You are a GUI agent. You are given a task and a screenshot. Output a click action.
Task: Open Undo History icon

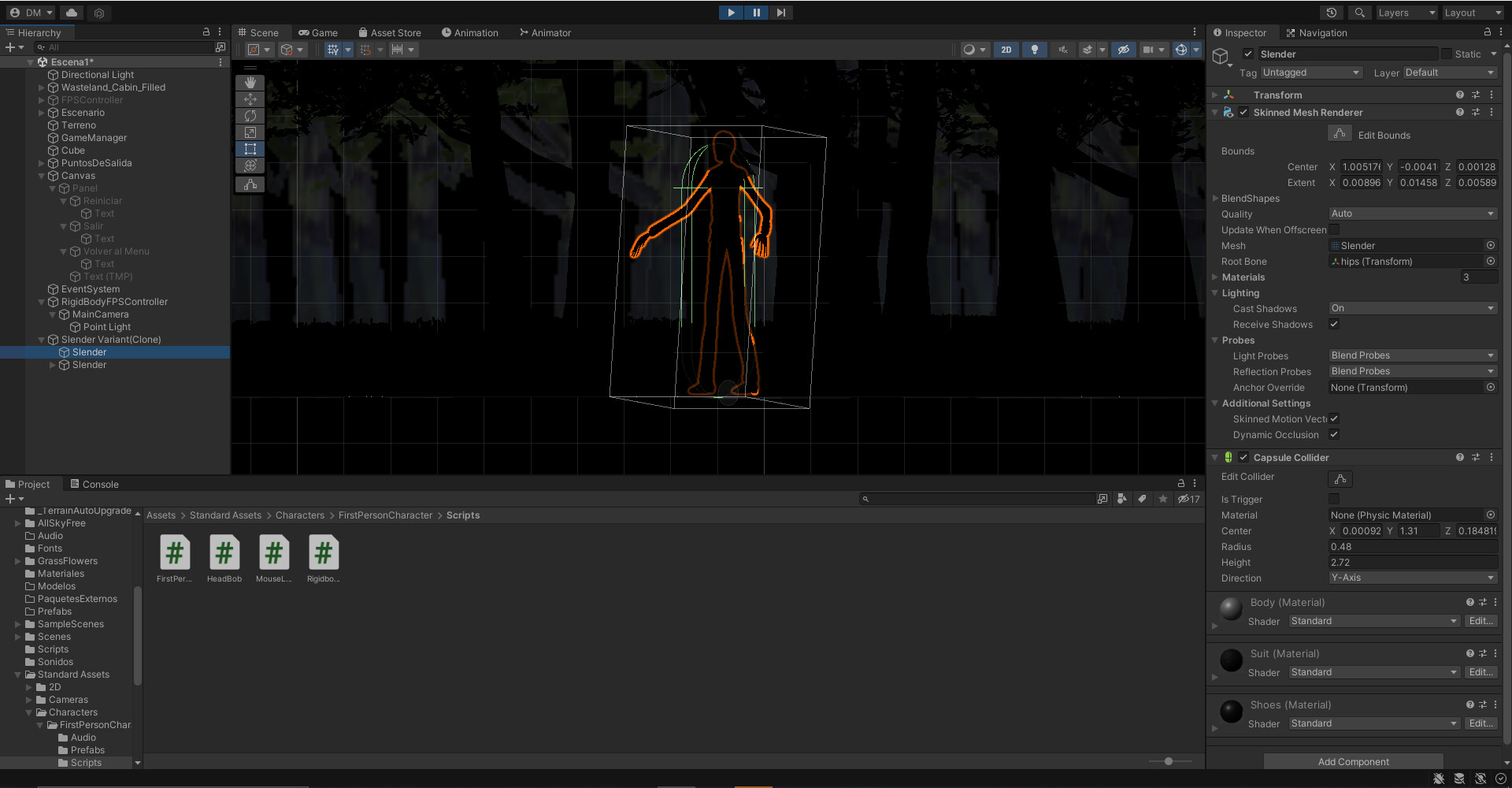point(1332,13)
